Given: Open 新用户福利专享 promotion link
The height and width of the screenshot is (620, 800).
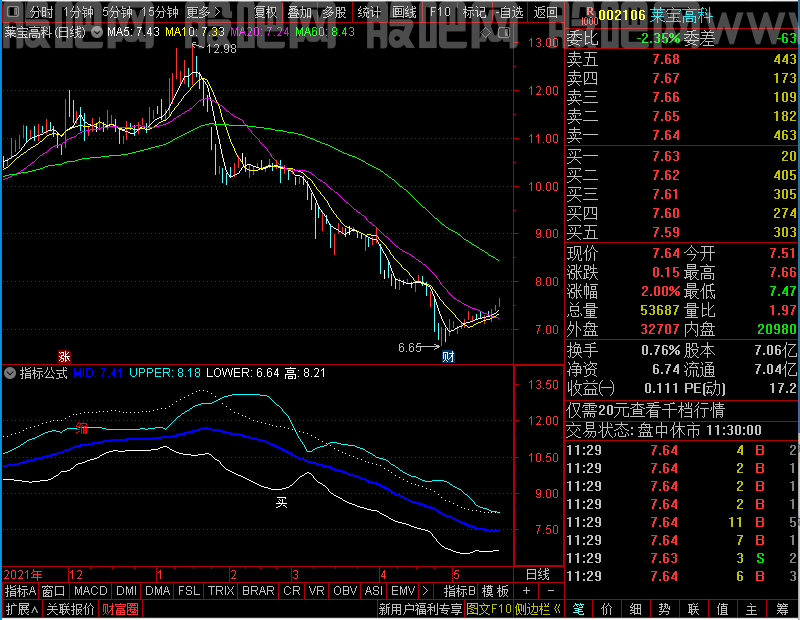Looking at the screenshot, I should (420, 609).
